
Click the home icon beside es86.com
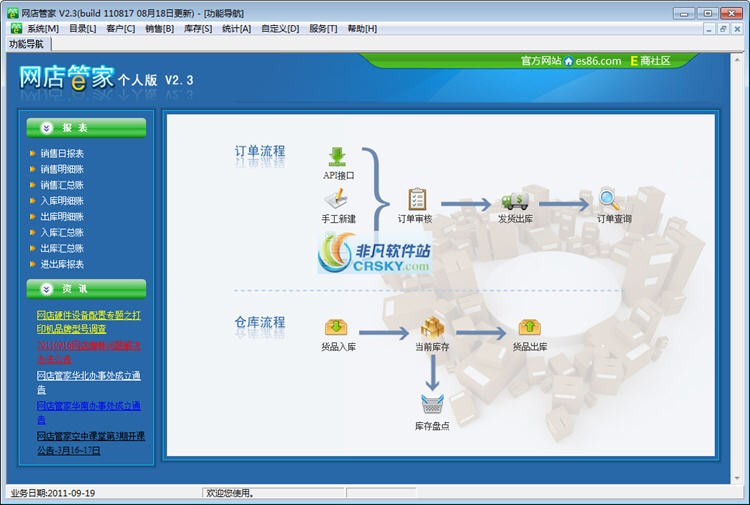[x=568, y=61]
